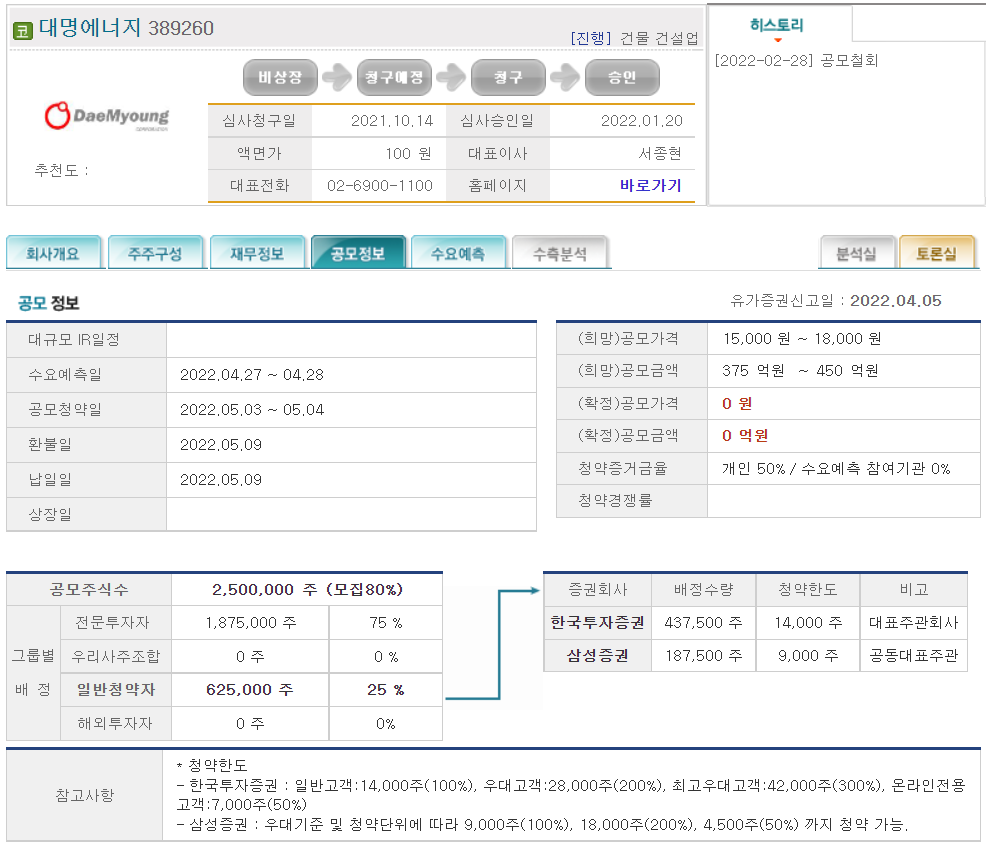The width and height of the screenshot is (986, 847).
Task: Click 유가증권신고일 date 2022.04.05
Action: click(895, 301)
